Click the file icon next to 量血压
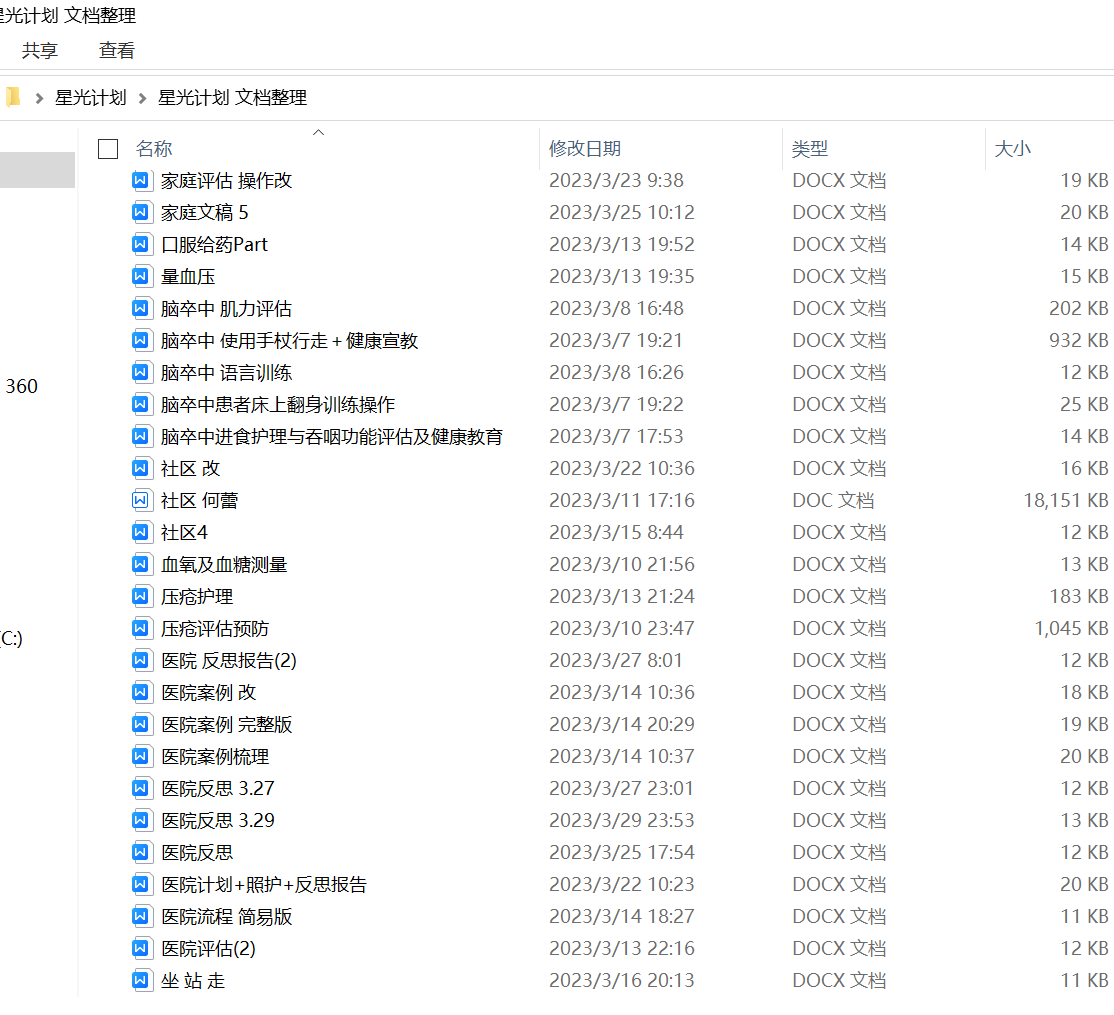 (x=141, y=277)
